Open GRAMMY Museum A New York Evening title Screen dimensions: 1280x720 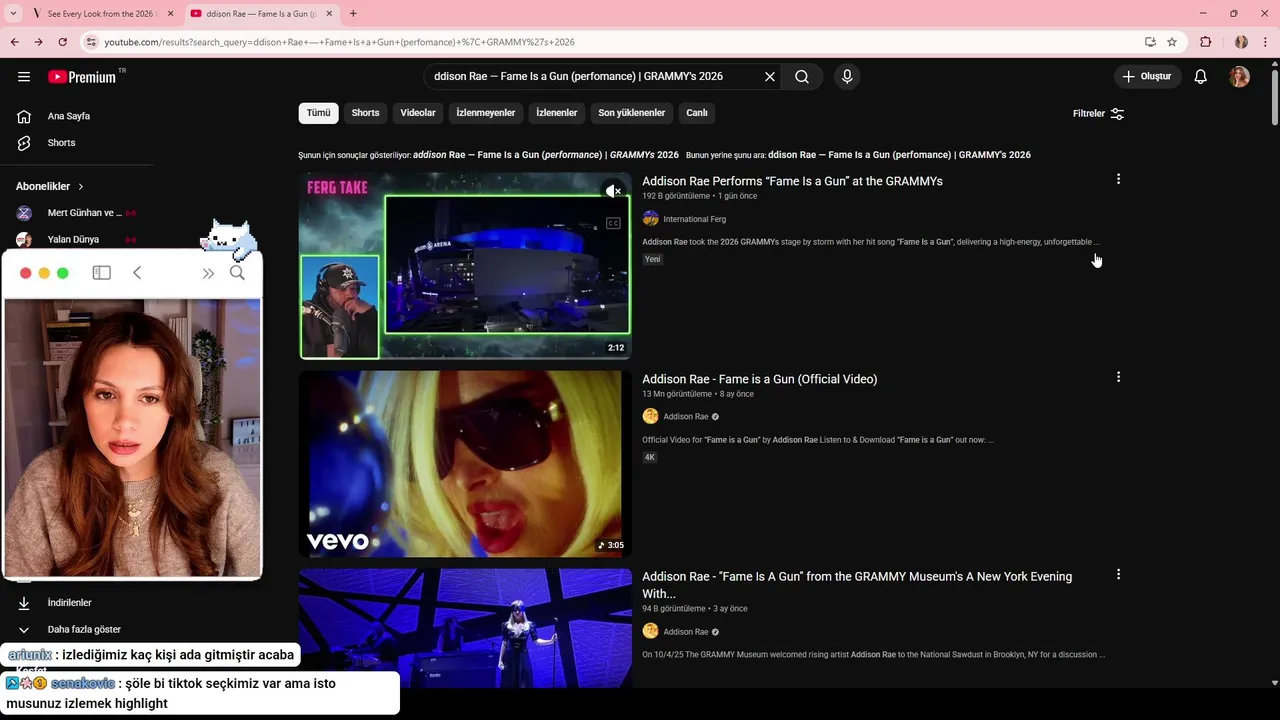pyautogui.click(x=857, y=585)
